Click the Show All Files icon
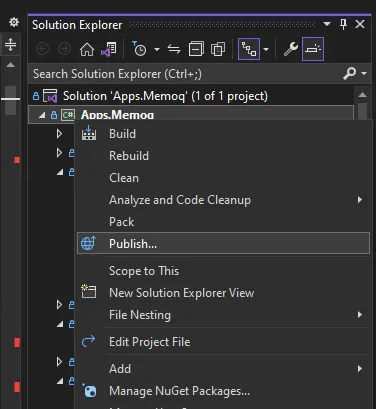The height and width of the screenshot is (409, 376). pos(218,49)
